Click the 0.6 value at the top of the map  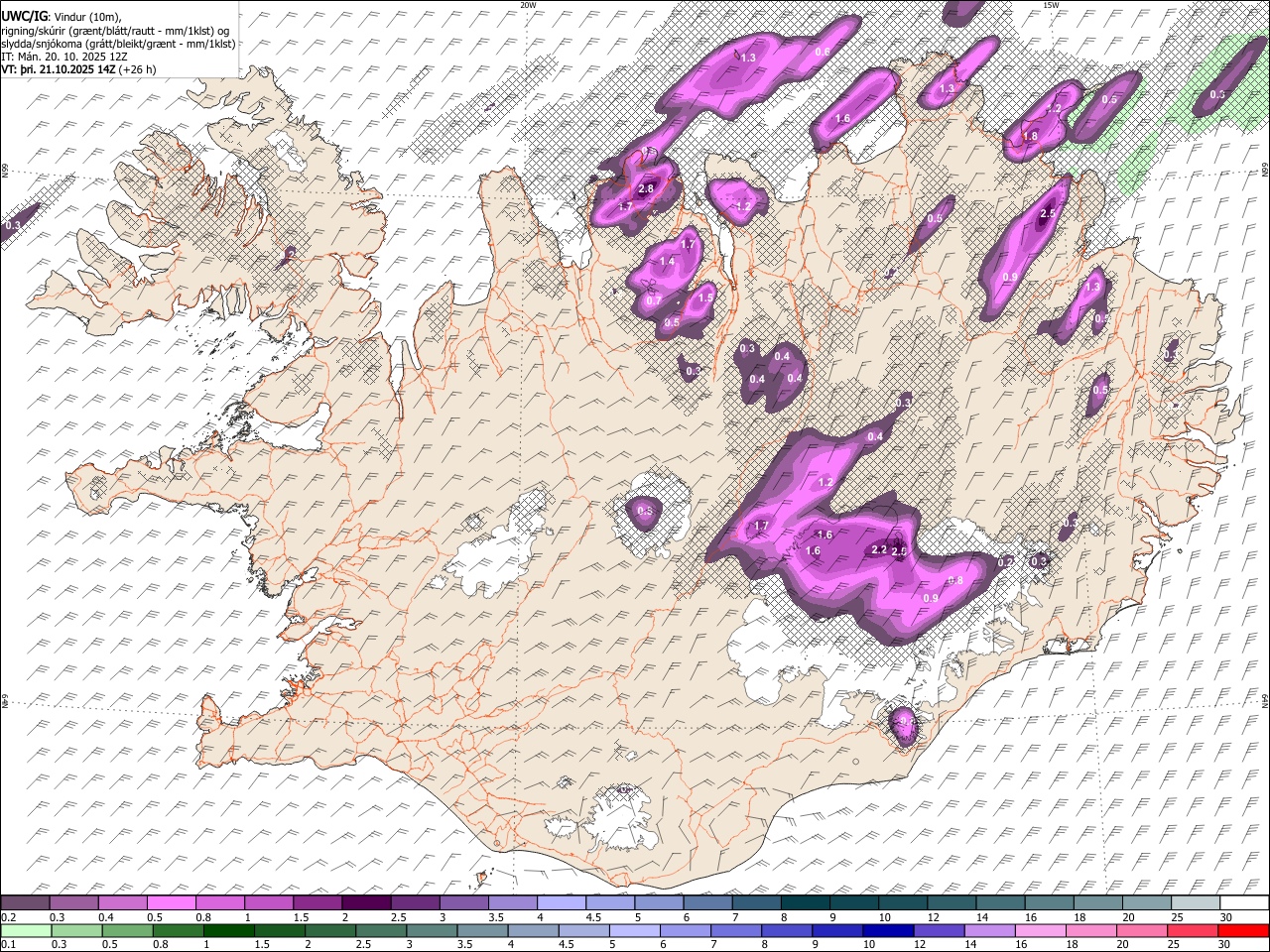(822, 52)
